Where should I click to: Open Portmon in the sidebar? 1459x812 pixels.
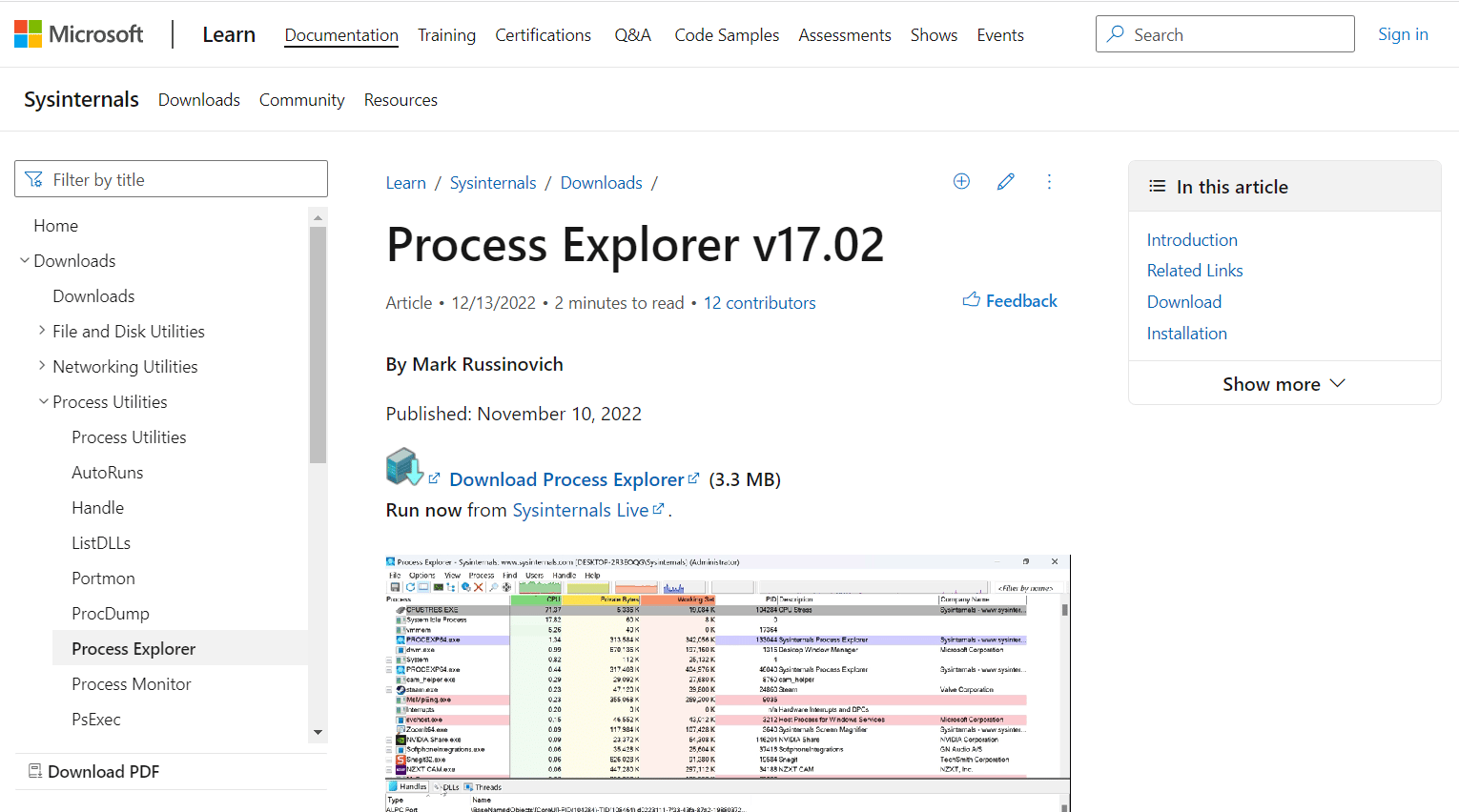click(x=103, y=579)
